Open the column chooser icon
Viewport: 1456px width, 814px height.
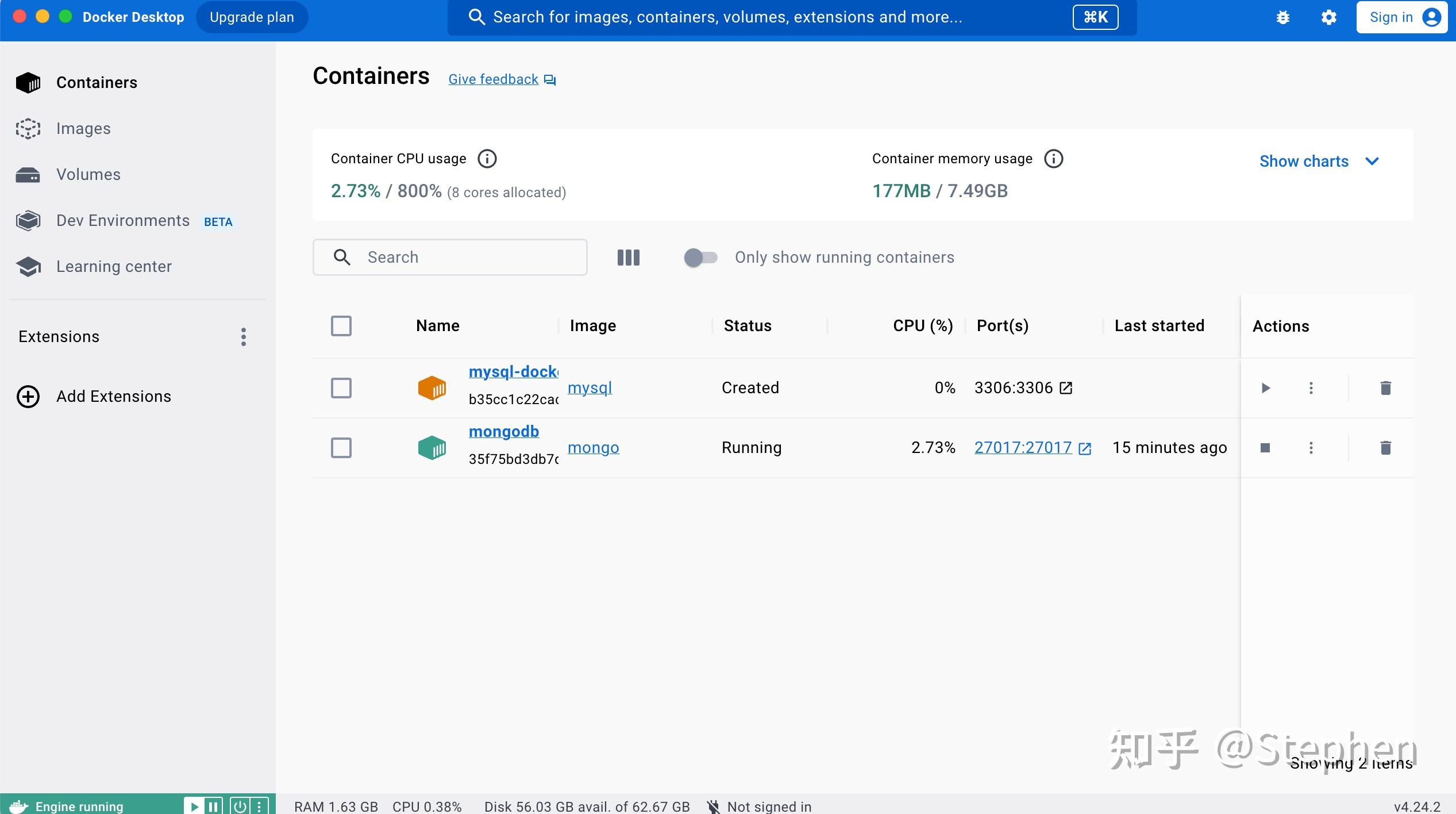tap(629, 257)
